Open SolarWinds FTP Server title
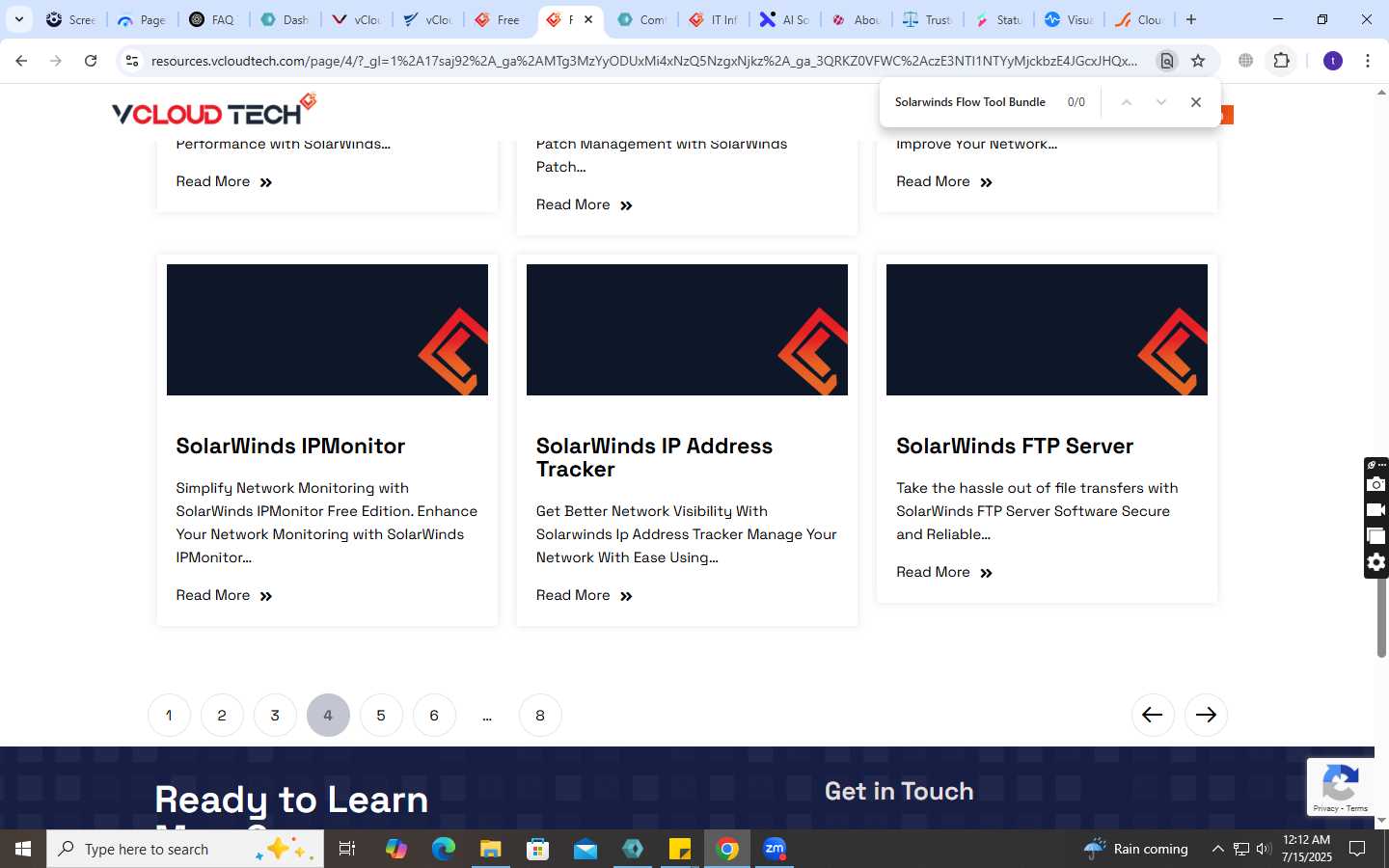This screenshot has width=1389, height=868. click(x=1015, y=447)
